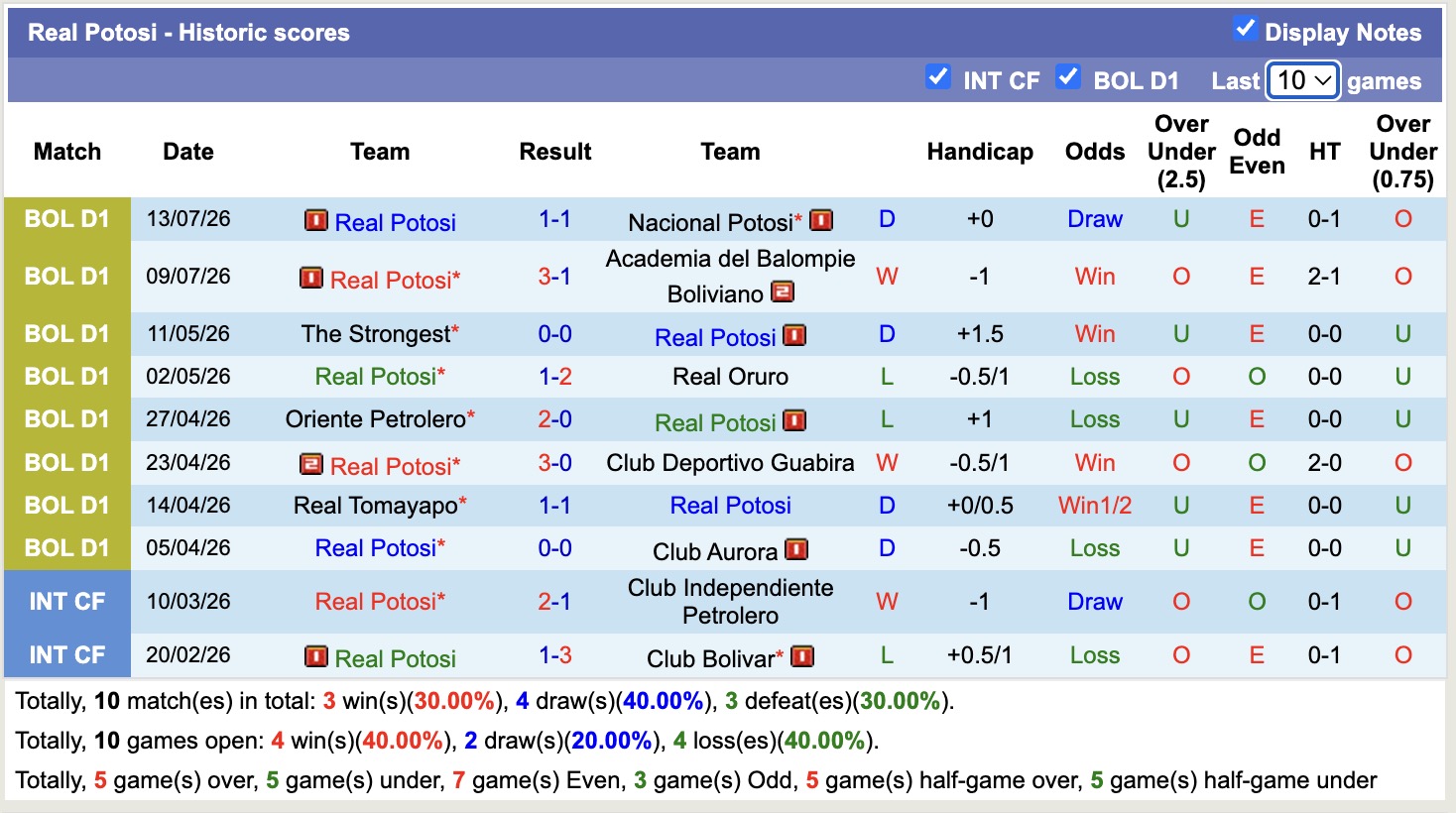This screenshot has height=813, width=1456.
Task: Open the 1-3 result versus Club Bolivar
Action: pos(554,655)
